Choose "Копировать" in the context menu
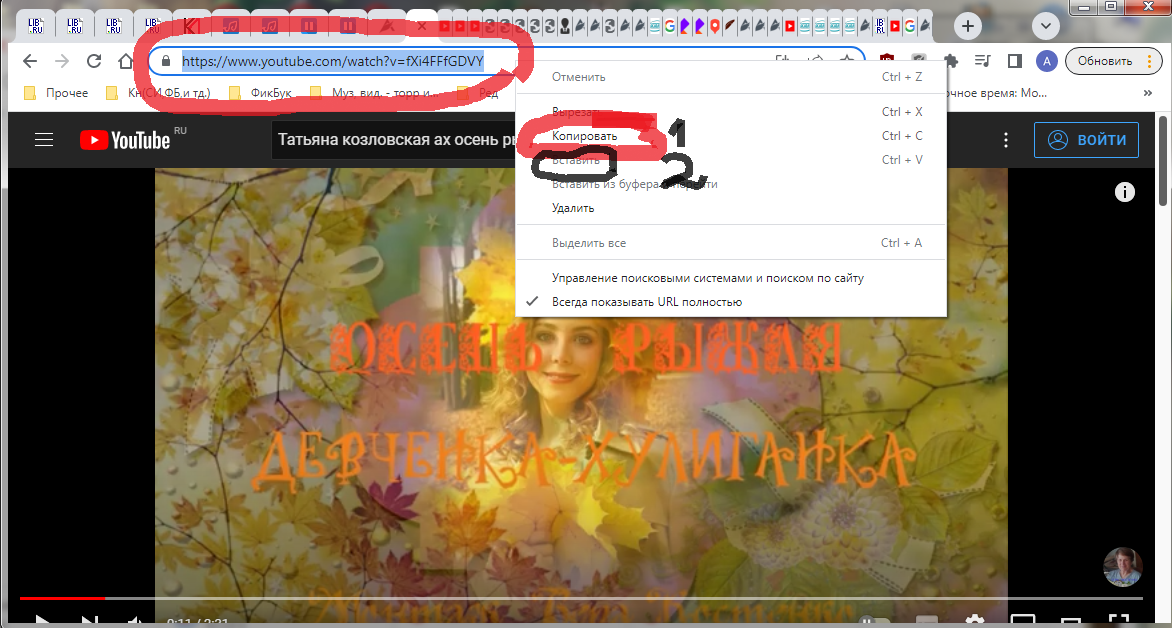Screen dimensions: 1172x628 pyautogui.click(x=585, y=136)
